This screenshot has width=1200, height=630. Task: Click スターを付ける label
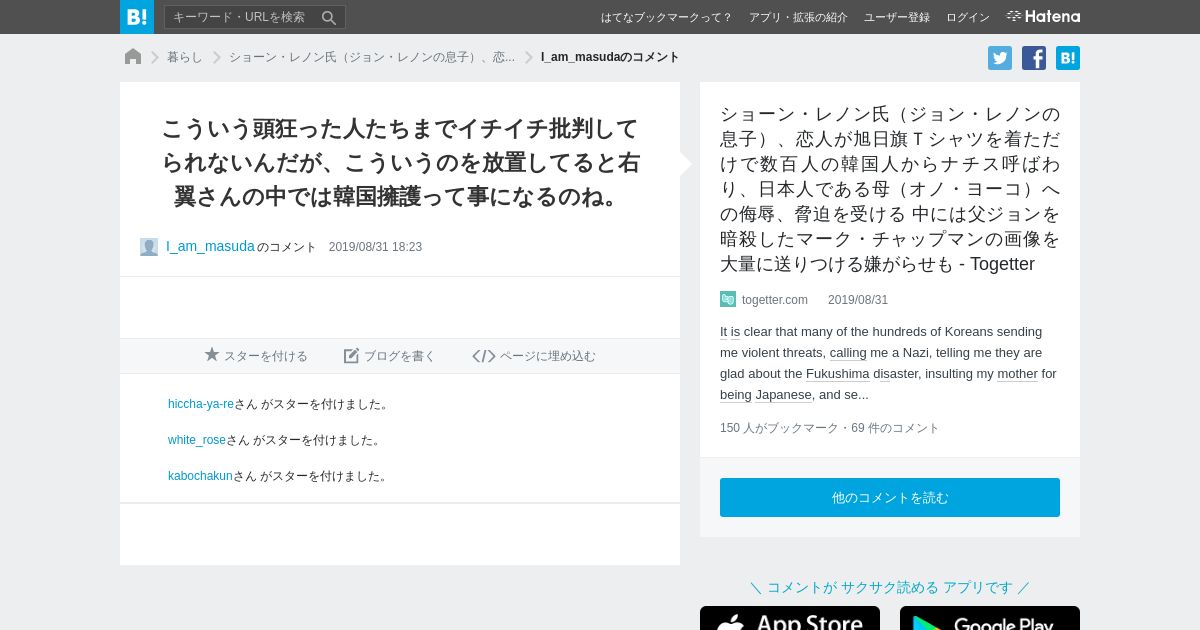coord(266,356)
